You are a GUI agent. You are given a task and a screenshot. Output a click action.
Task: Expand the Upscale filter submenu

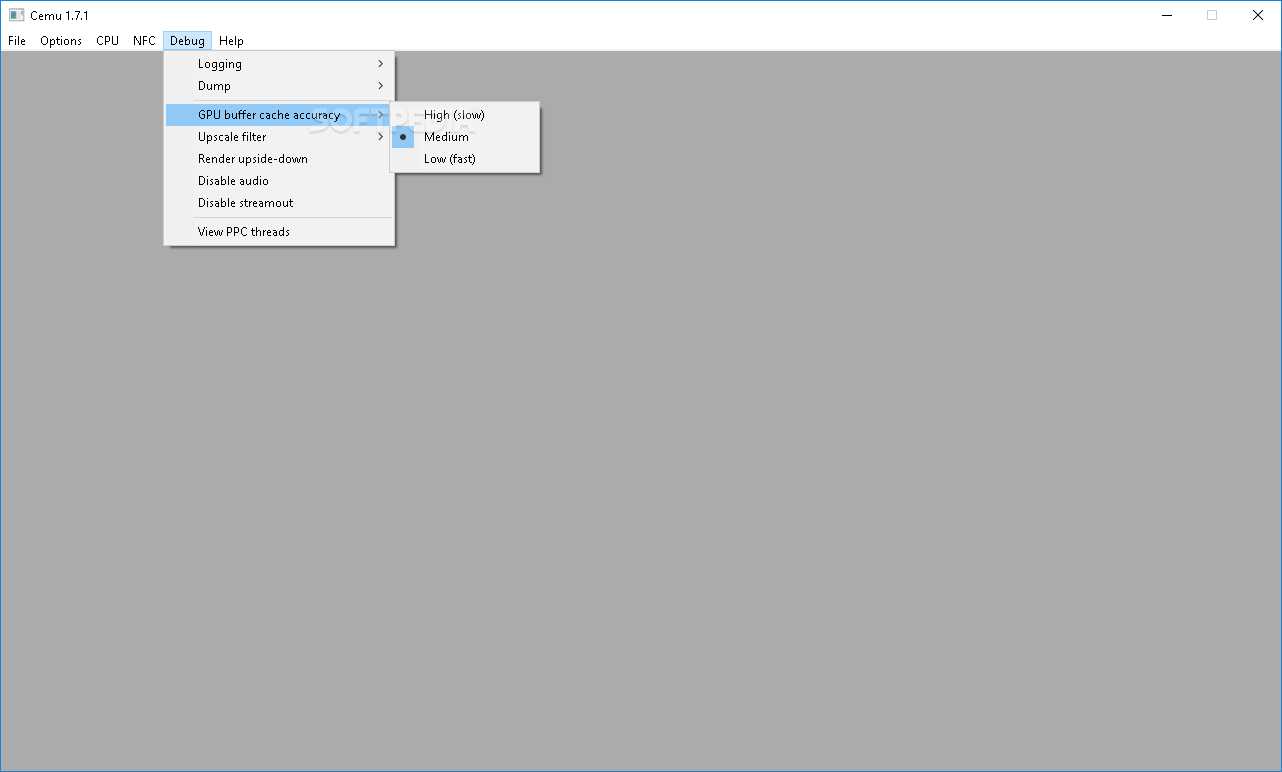[x=279, y=137]
